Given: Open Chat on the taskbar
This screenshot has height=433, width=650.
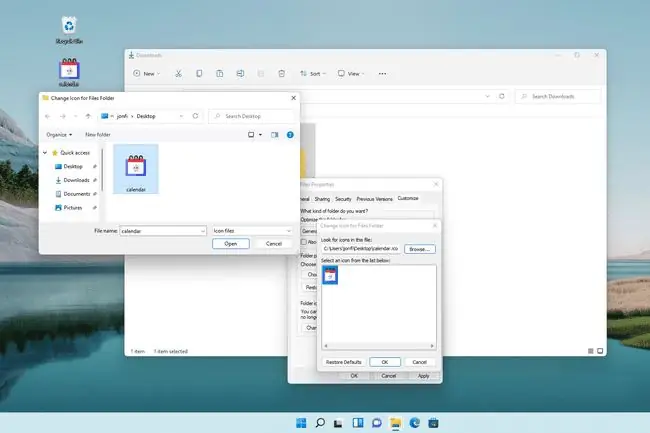Looking at the screenshot, I should 376,423.
